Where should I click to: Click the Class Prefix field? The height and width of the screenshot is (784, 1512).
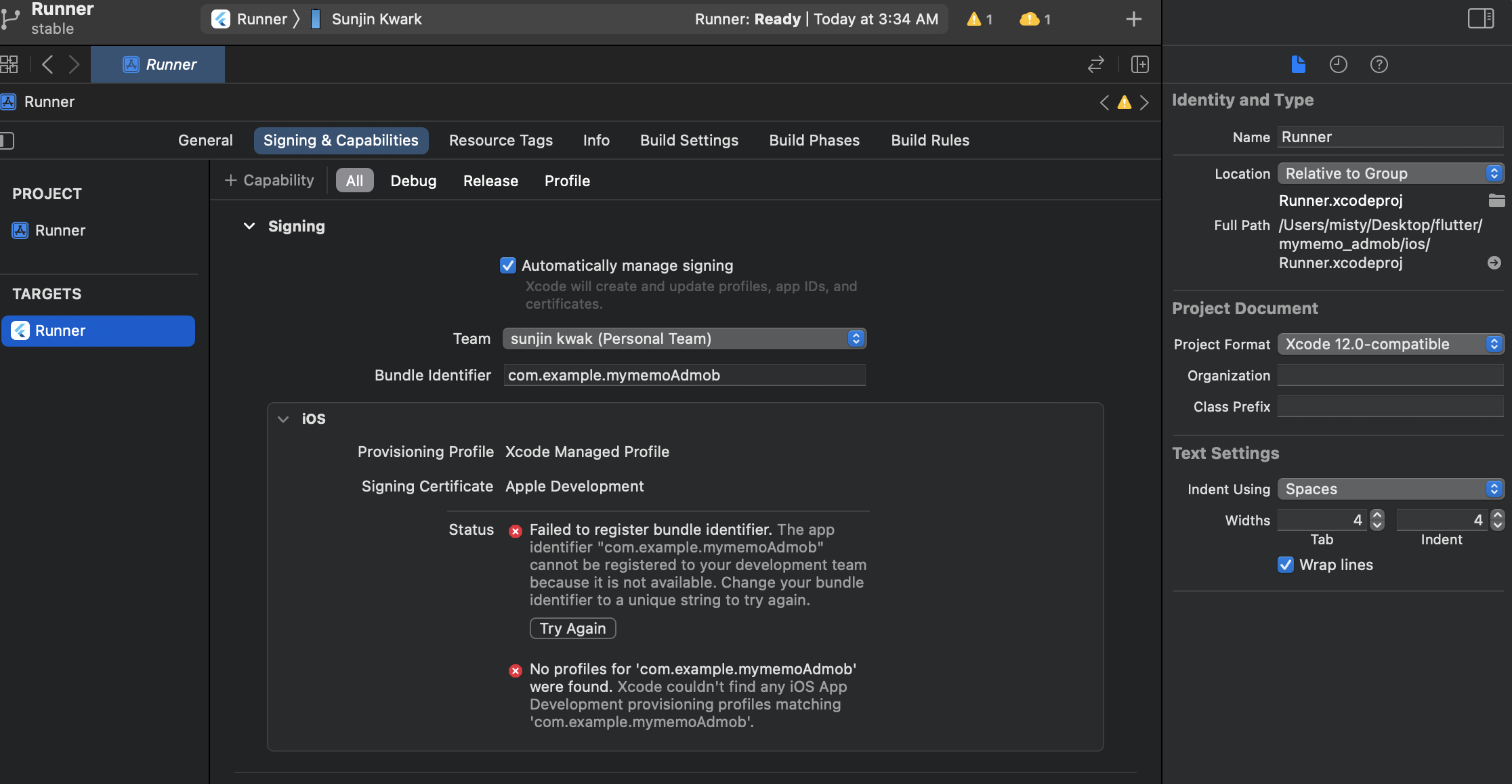1391,406
